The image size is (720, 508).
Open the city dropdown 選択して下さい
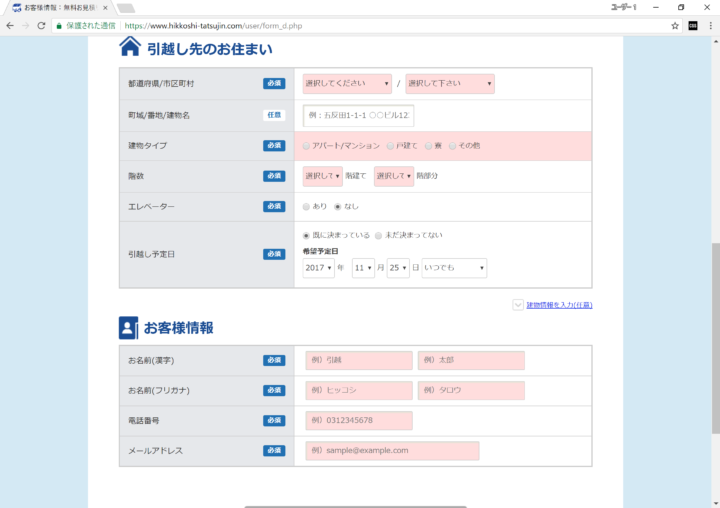[x=450, y=84]
